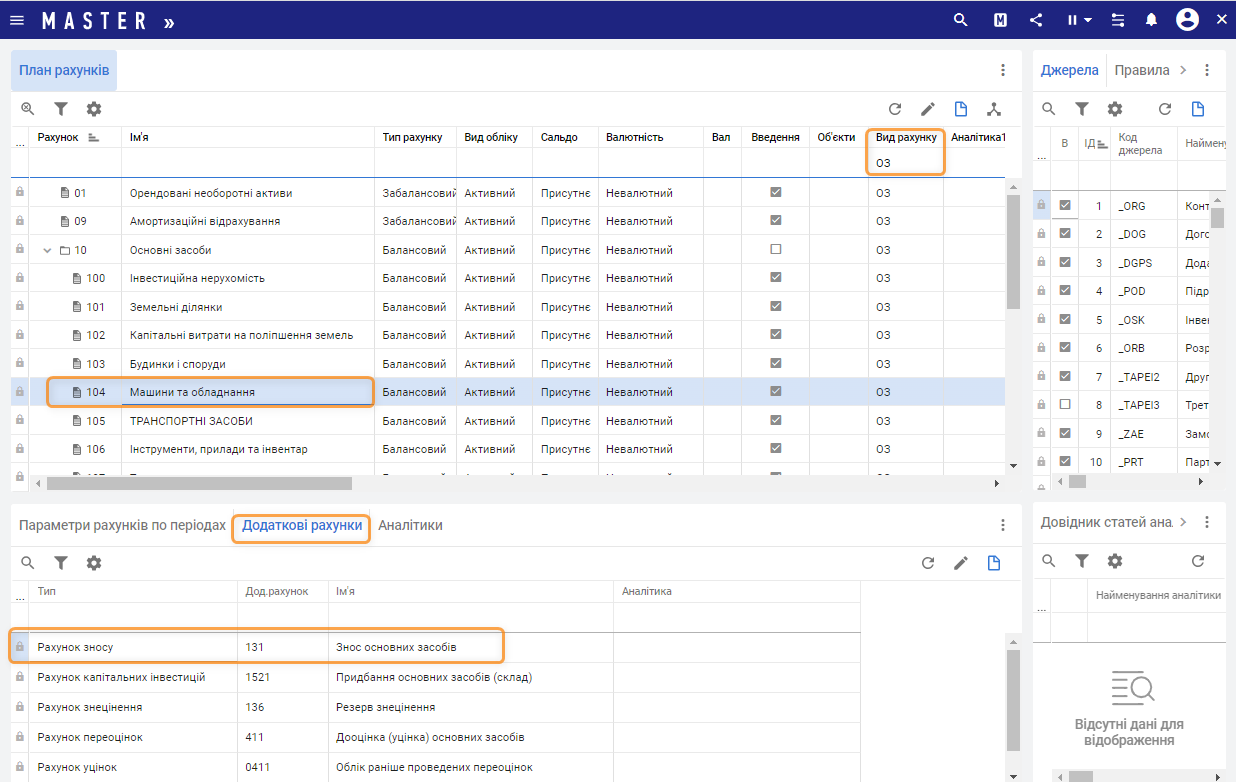Open the three-dot menu of План рахунків panel

tap(1003, 70)
